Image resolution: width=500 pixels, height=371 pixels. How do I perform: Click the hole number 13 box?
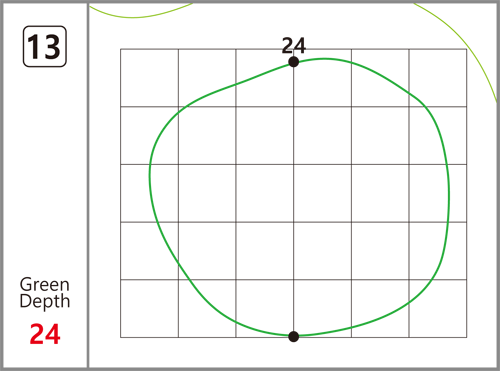45,46
